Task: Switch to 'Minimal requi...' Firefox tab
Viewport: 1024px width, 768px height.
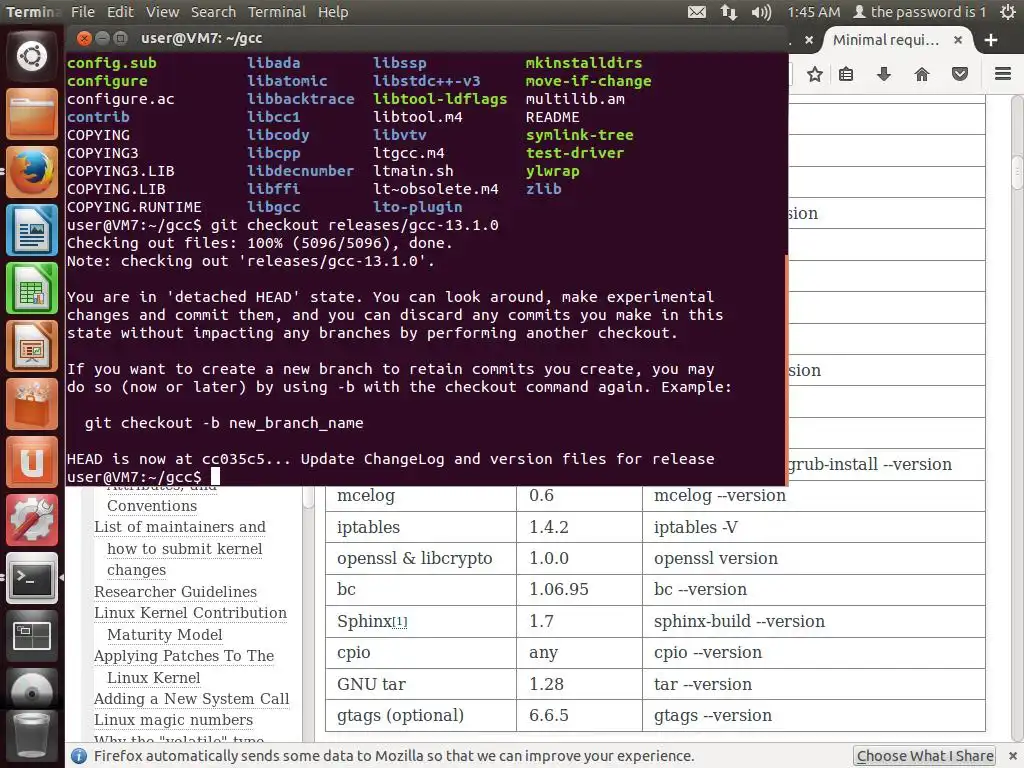Action: click(x=886, y=40)
